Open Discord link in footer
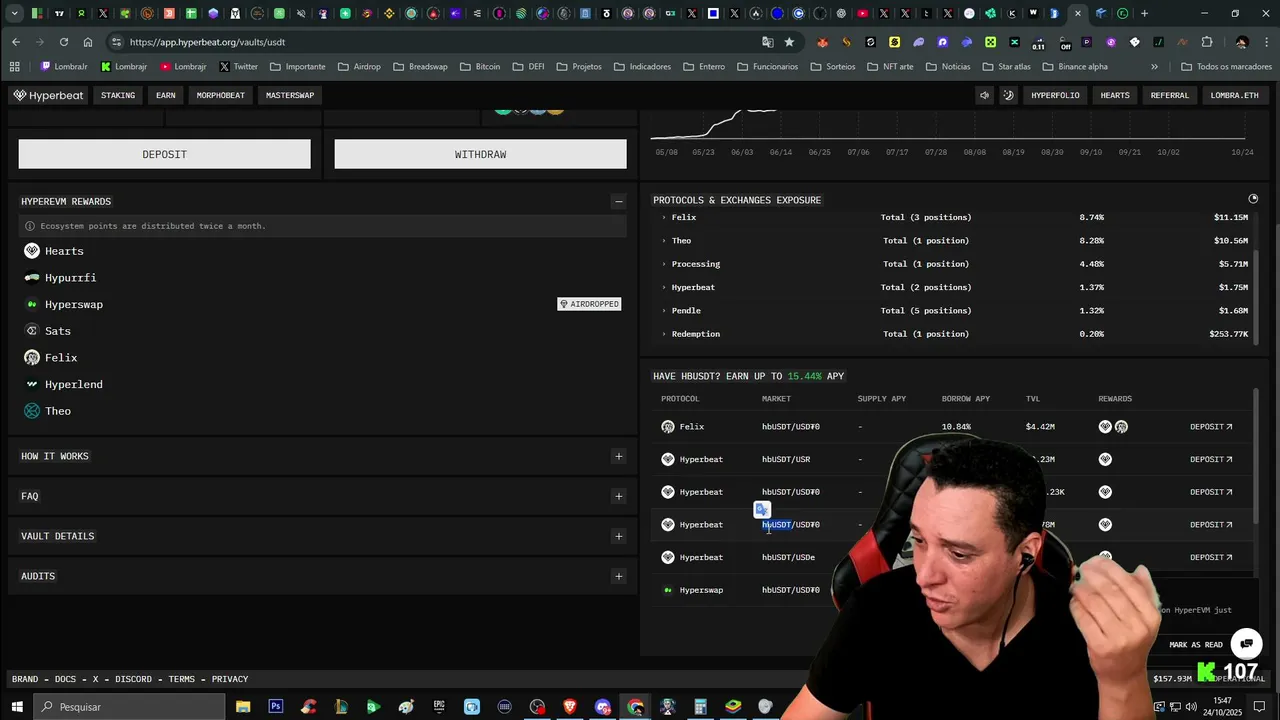 coord(133,679)
